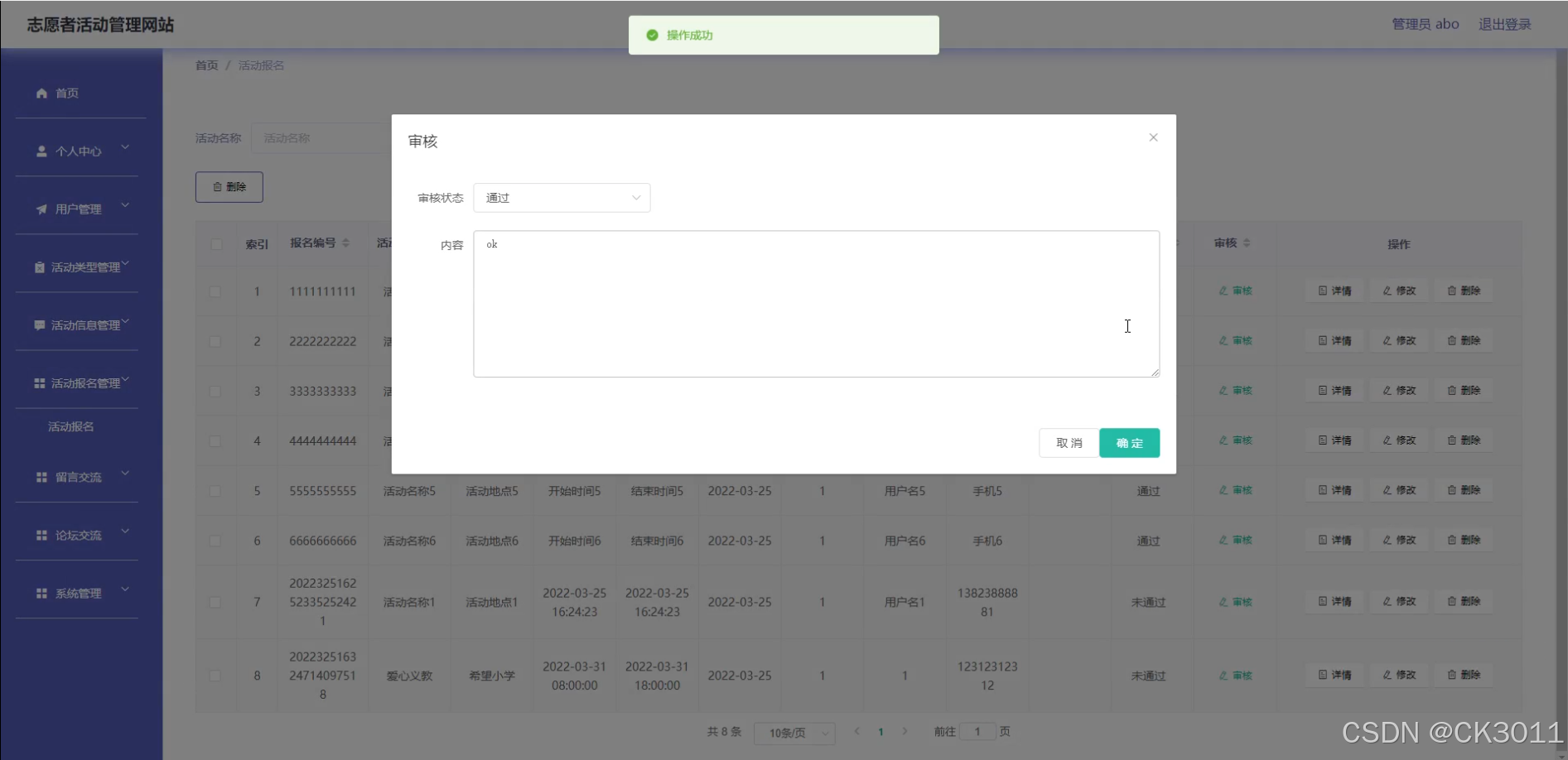
Task: Click the 系统管理 grid icon
Action: [x=41, y=594]
